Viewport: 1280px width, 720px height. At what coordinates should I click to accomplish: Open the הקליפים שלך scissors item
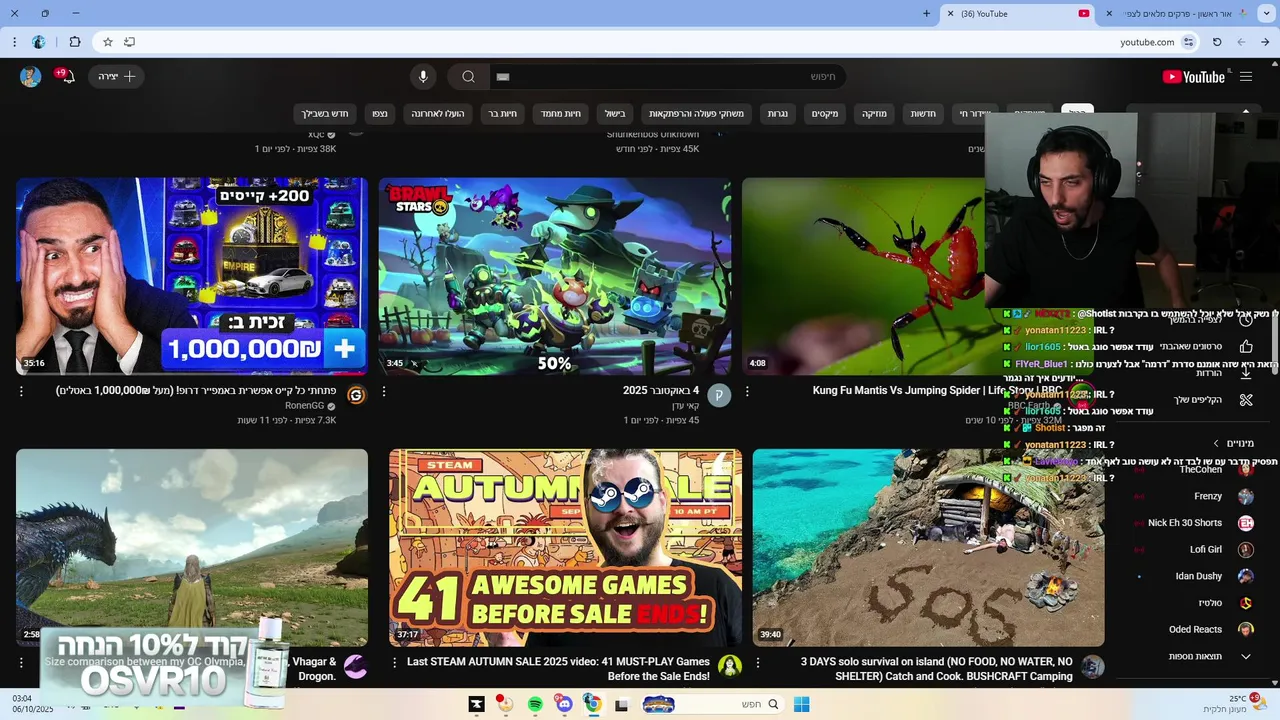(x=1246, y=400)
